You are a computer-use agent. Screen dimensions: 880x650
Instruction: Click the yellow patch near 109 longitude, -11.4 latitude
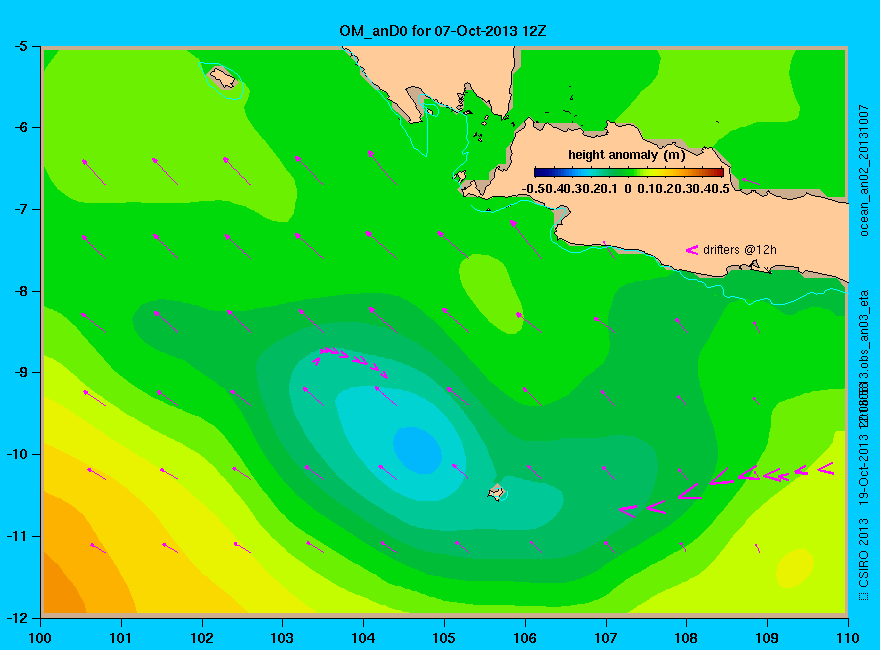[x=795, y=568]
